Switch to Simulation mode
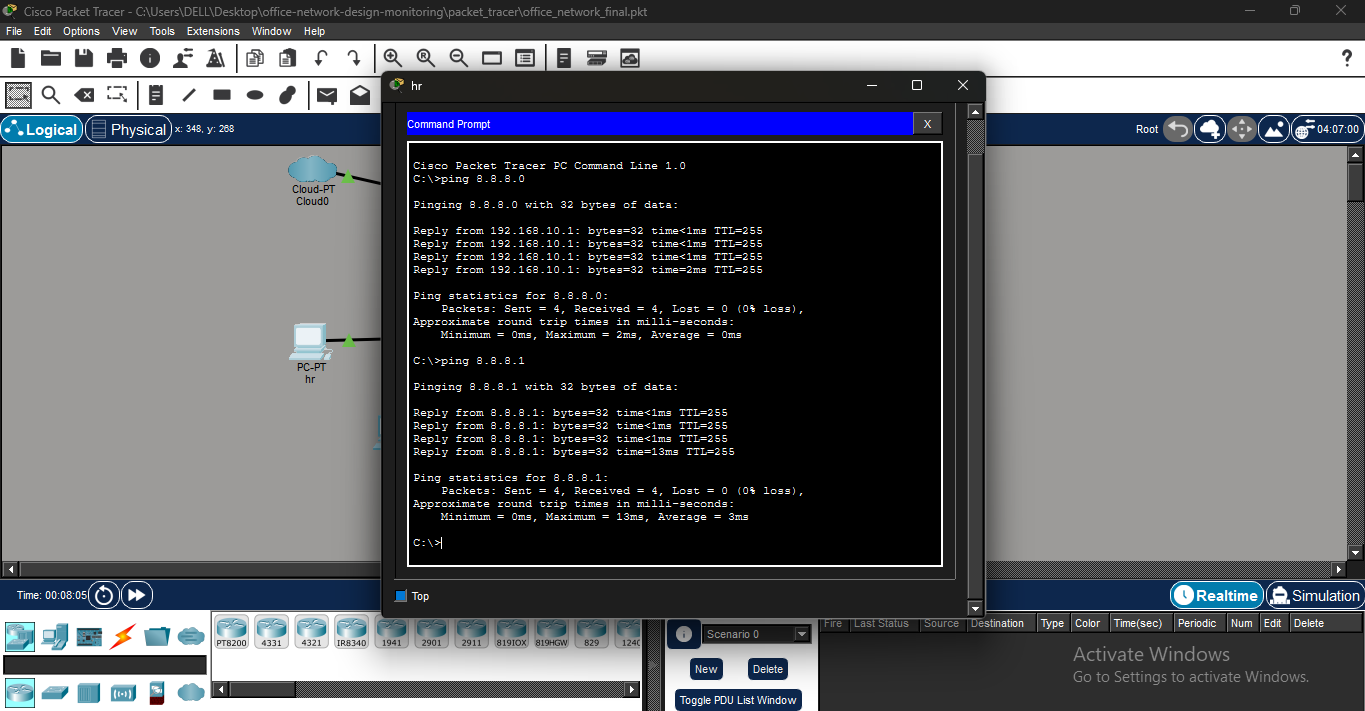The image size is (1365, 711). pos(1314,595)
